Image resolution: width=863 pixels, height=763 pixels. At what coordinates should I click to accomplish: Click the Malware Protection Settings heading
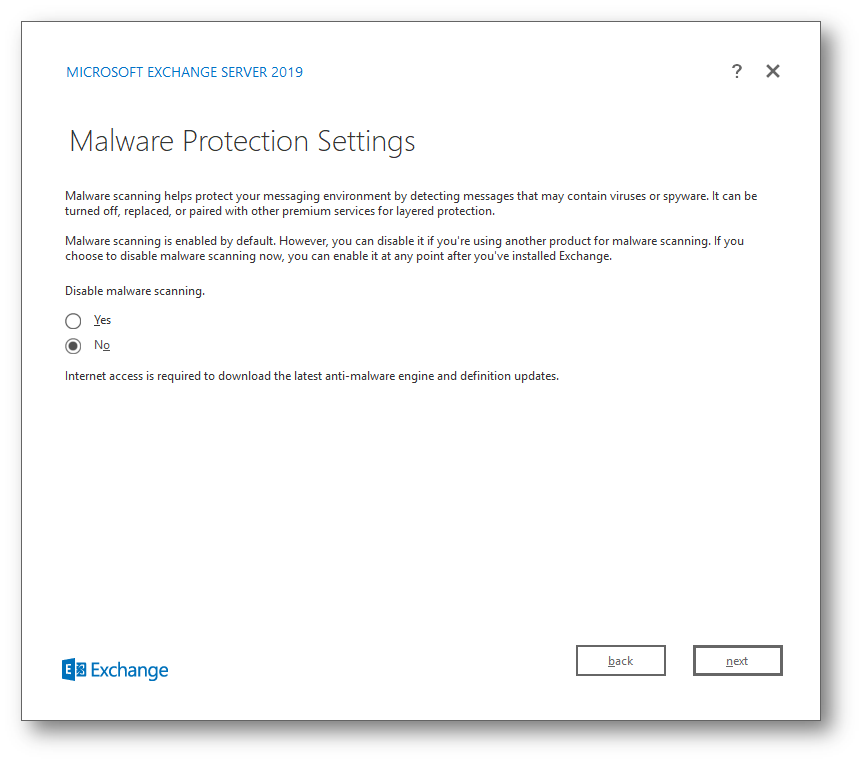(x=242, y=141)
